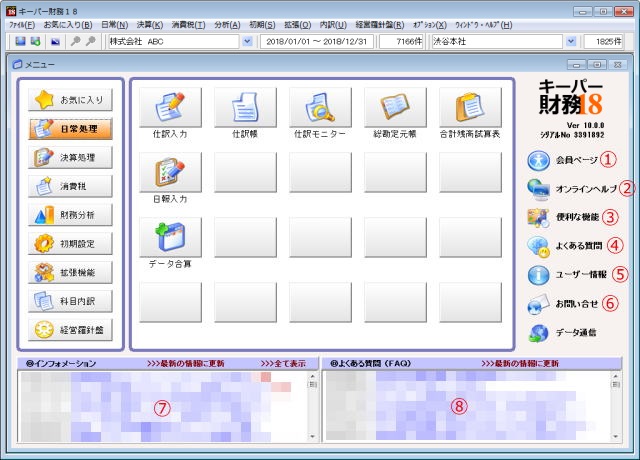Open the 内訳(U) menu
640x460 pixels.
[333, 25]
